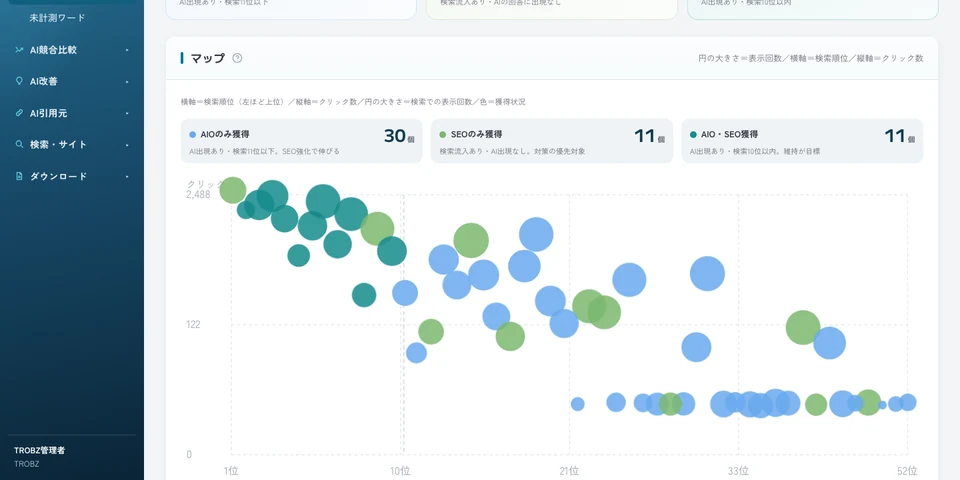Screen dimensions: 960x480
Task: Click the 検索・サイト magnifier icon
Action: click(x=19, y=144)
